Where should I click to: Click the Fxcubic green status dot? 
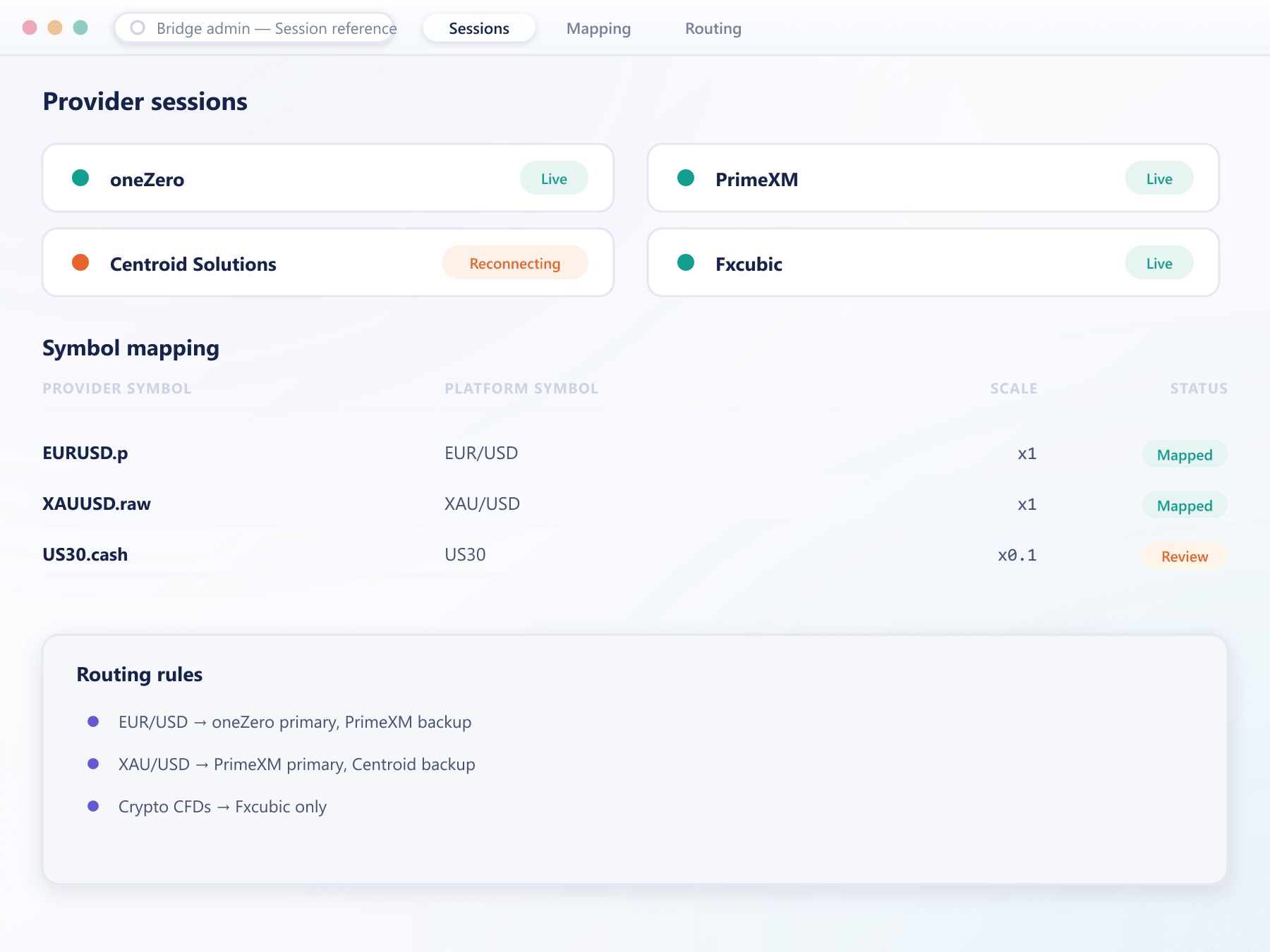tap(686, 262)
